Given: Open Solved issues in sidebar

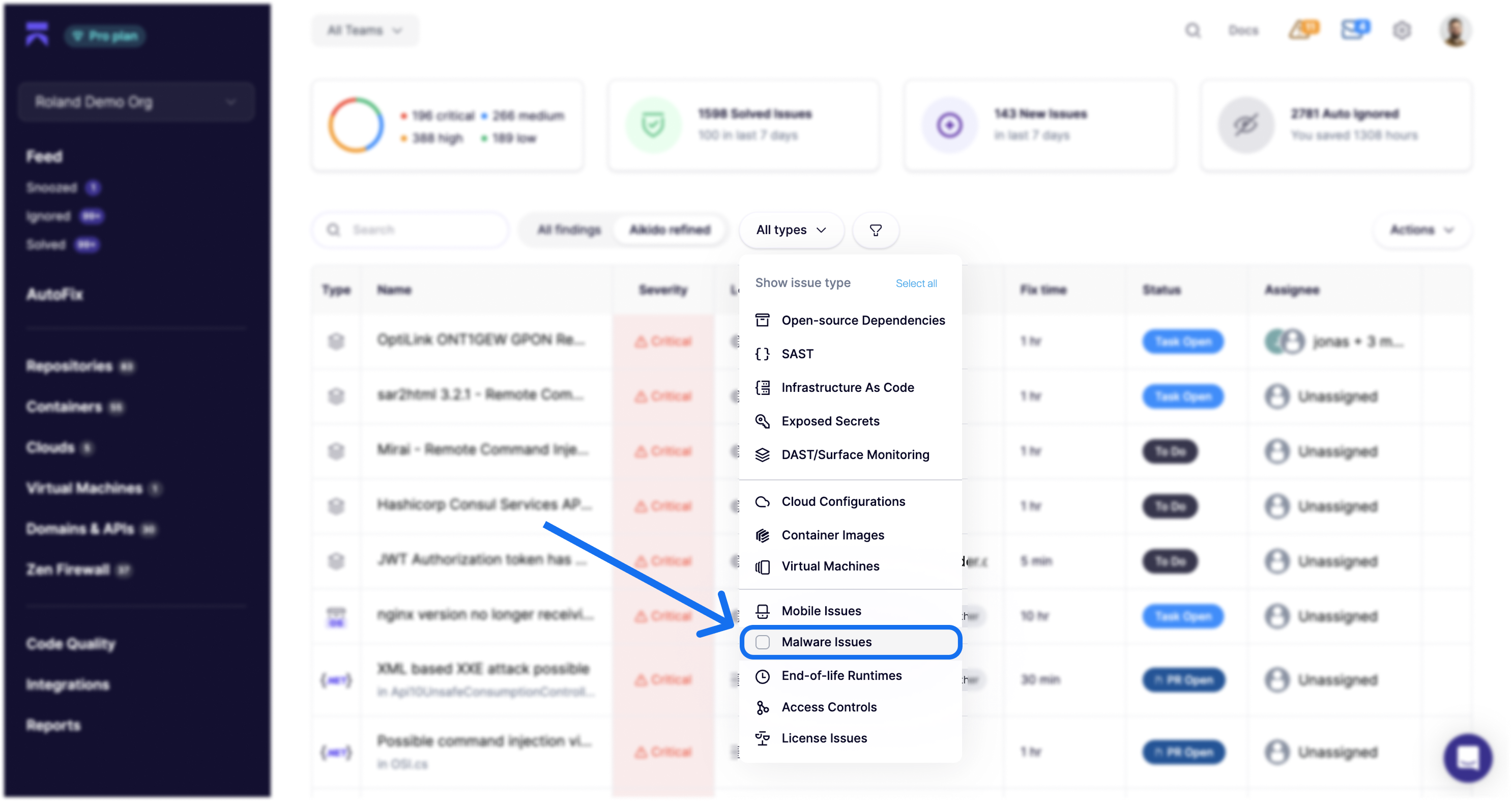Looking at the screenshot, I should point(63,244).
